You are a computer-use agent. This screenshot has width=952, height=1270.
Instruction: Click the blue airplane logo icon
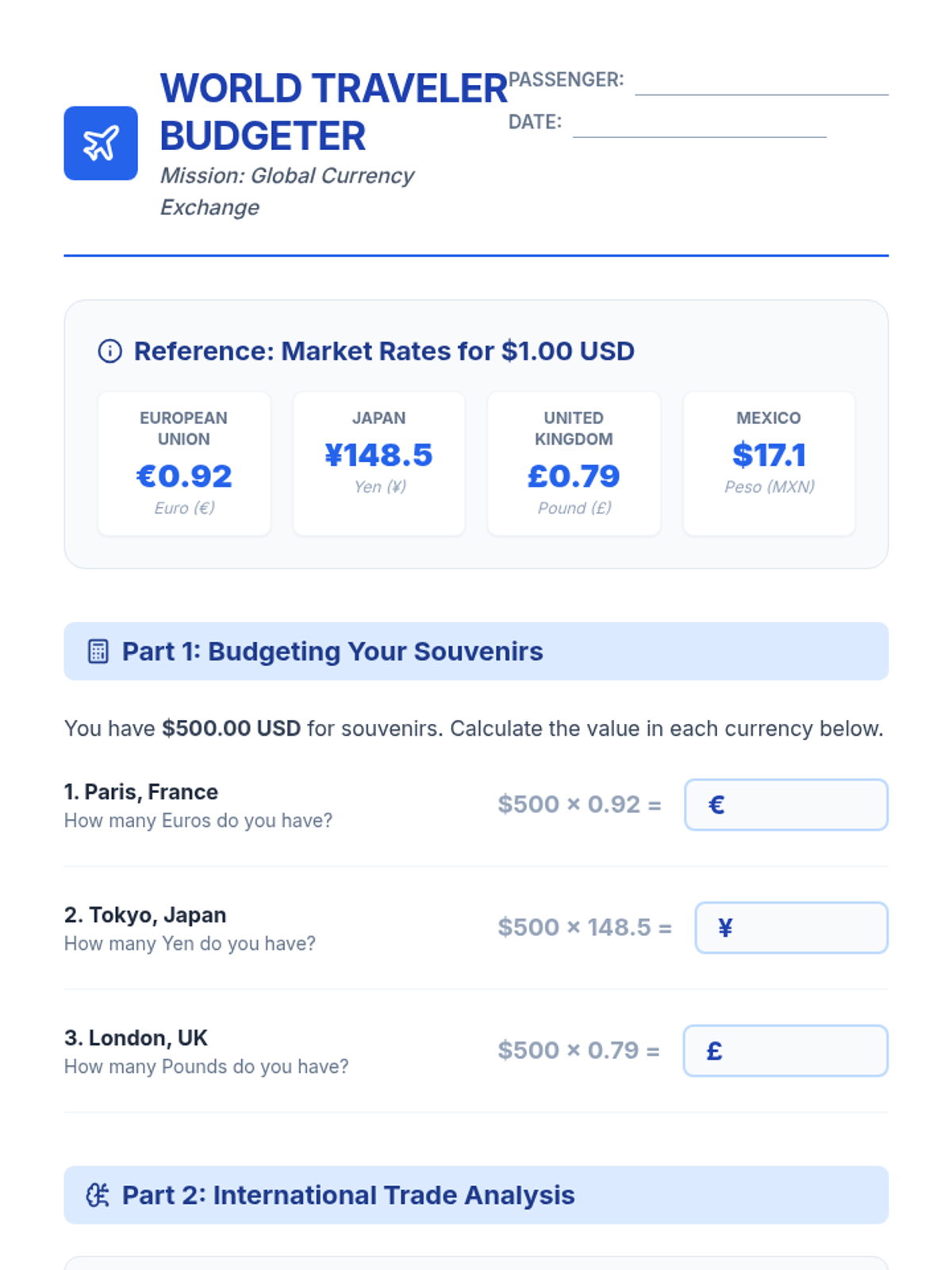click(x=101, y=144)
